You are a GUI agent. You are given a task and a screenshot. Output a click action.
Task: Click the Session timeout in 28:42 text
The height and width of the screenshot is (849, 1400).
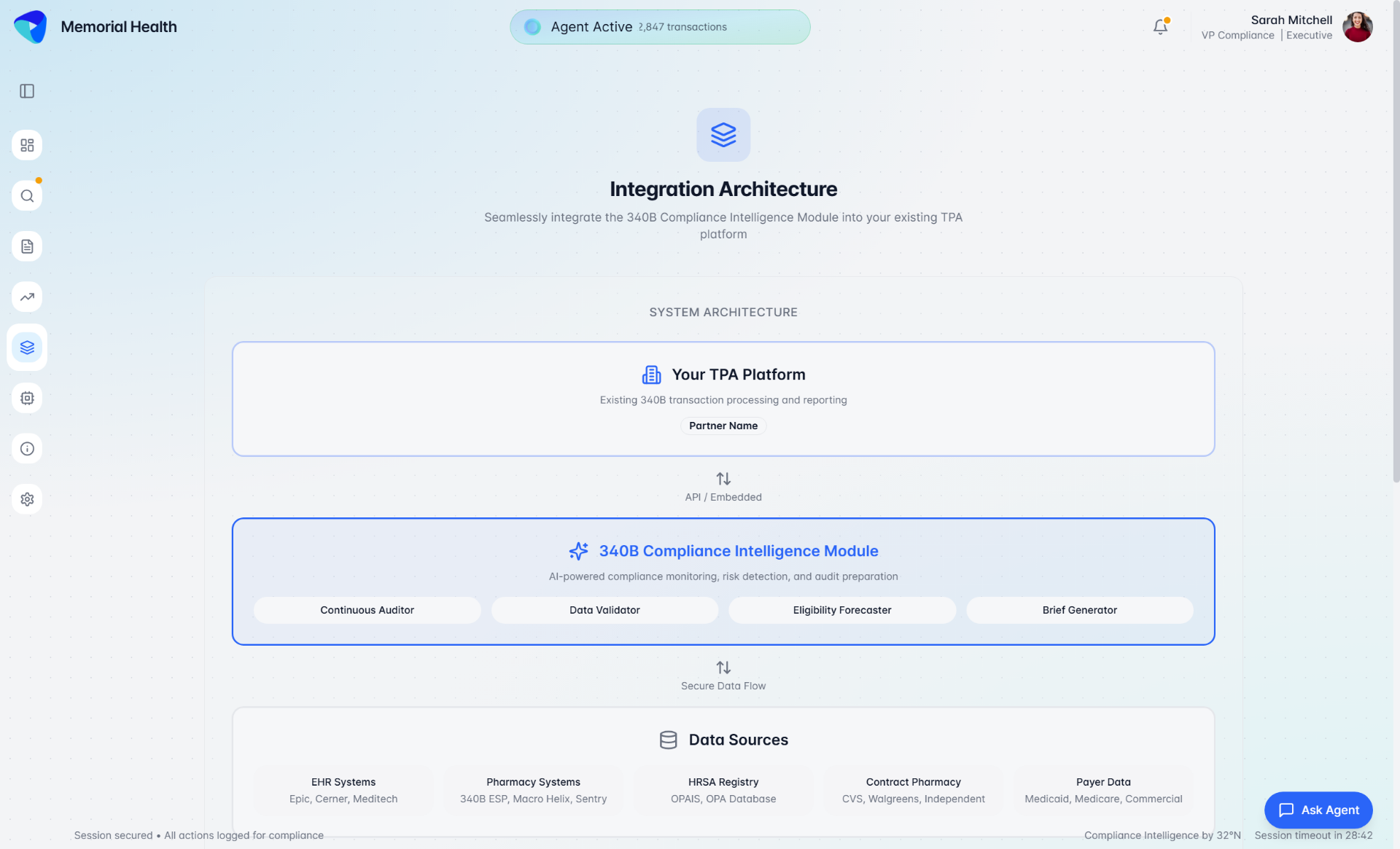1313,835
